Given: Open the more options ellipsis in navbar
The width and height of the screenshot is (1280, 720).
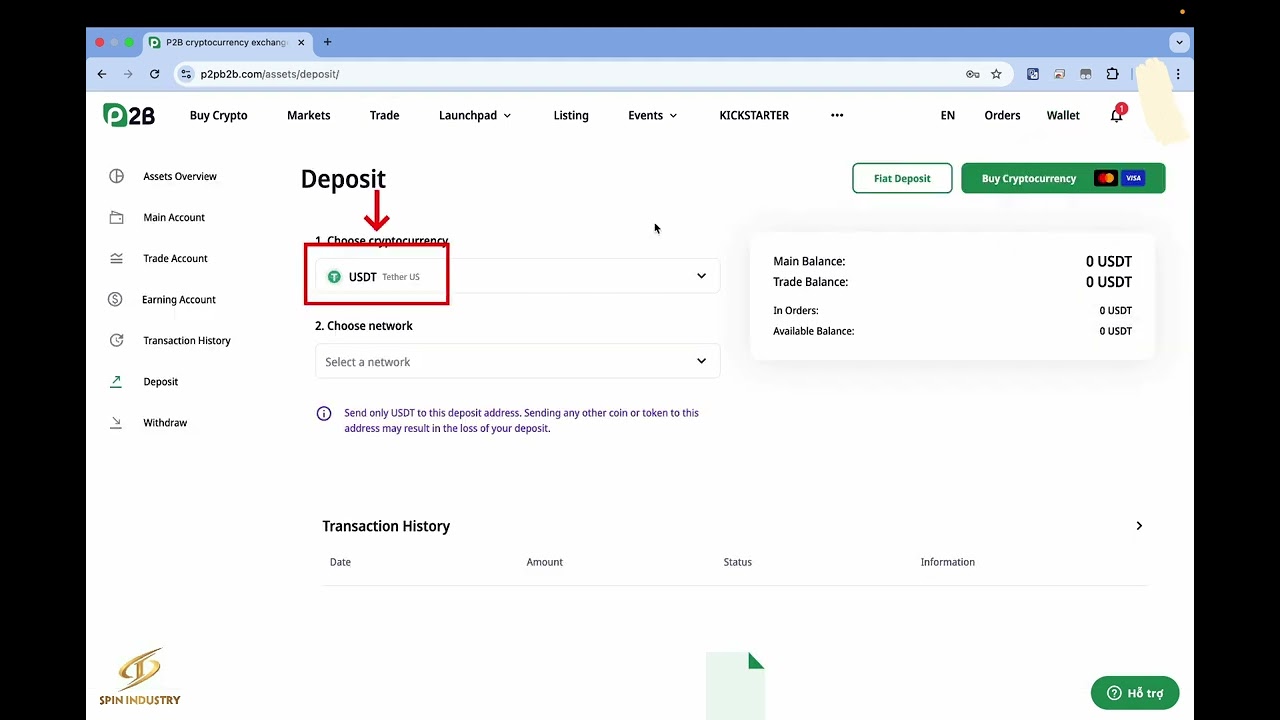Looking at the screenshot, I should [837, 115].
